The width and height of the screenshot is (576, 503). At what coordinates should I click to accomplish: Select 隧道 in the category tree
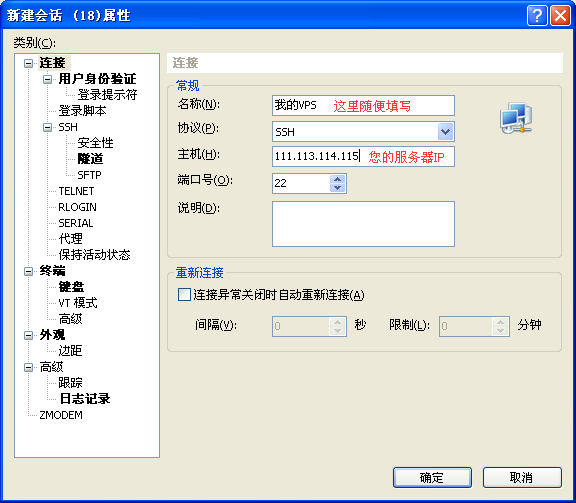[x=90, y=159]
